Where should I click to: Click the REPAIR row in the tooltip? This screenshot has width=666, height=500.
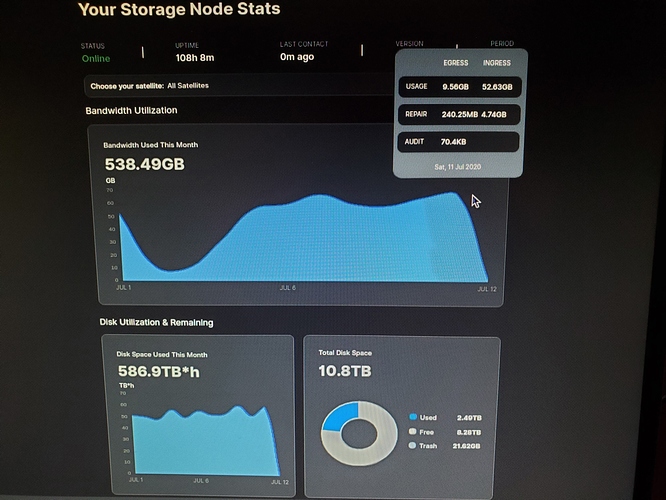click(459, 114)
